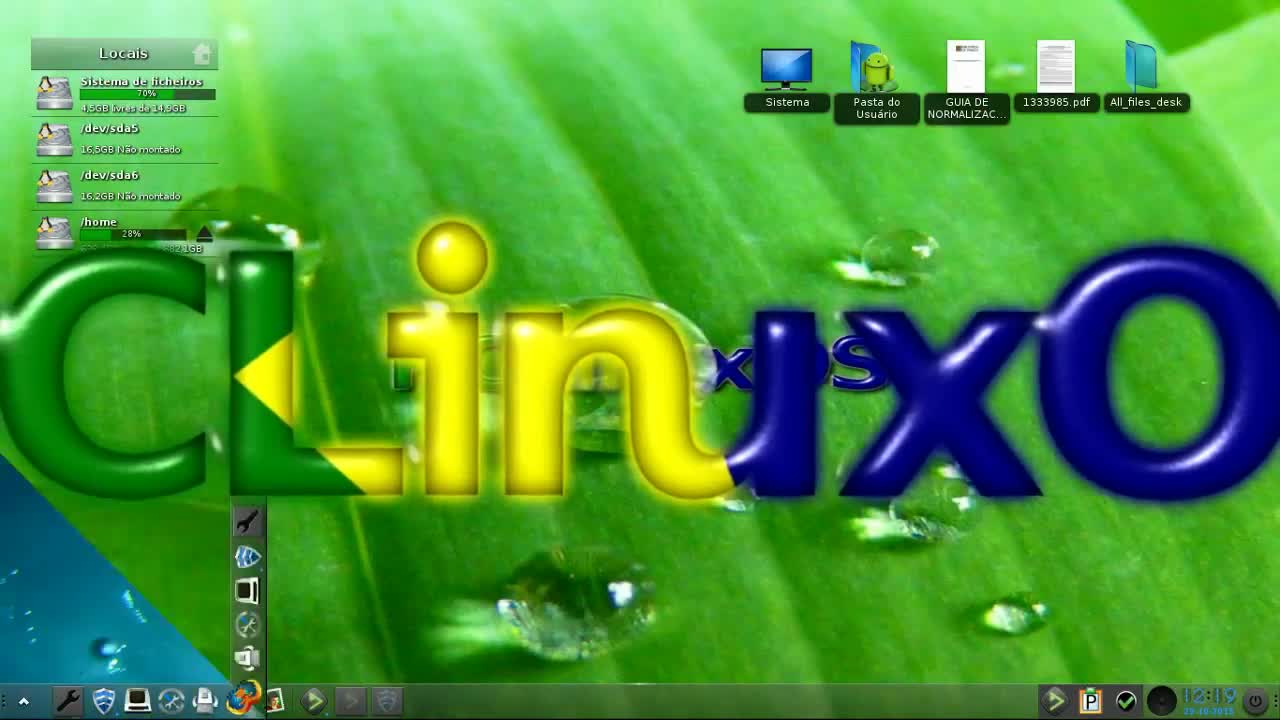Click the black circular tray applet
The width and height of the screenshot is (1280, 720).
tap(1161, 701)
